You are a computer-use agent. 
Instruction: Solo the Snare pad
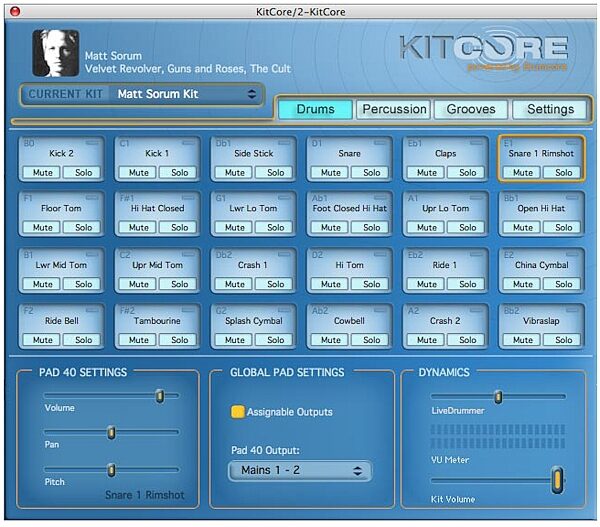372,173
